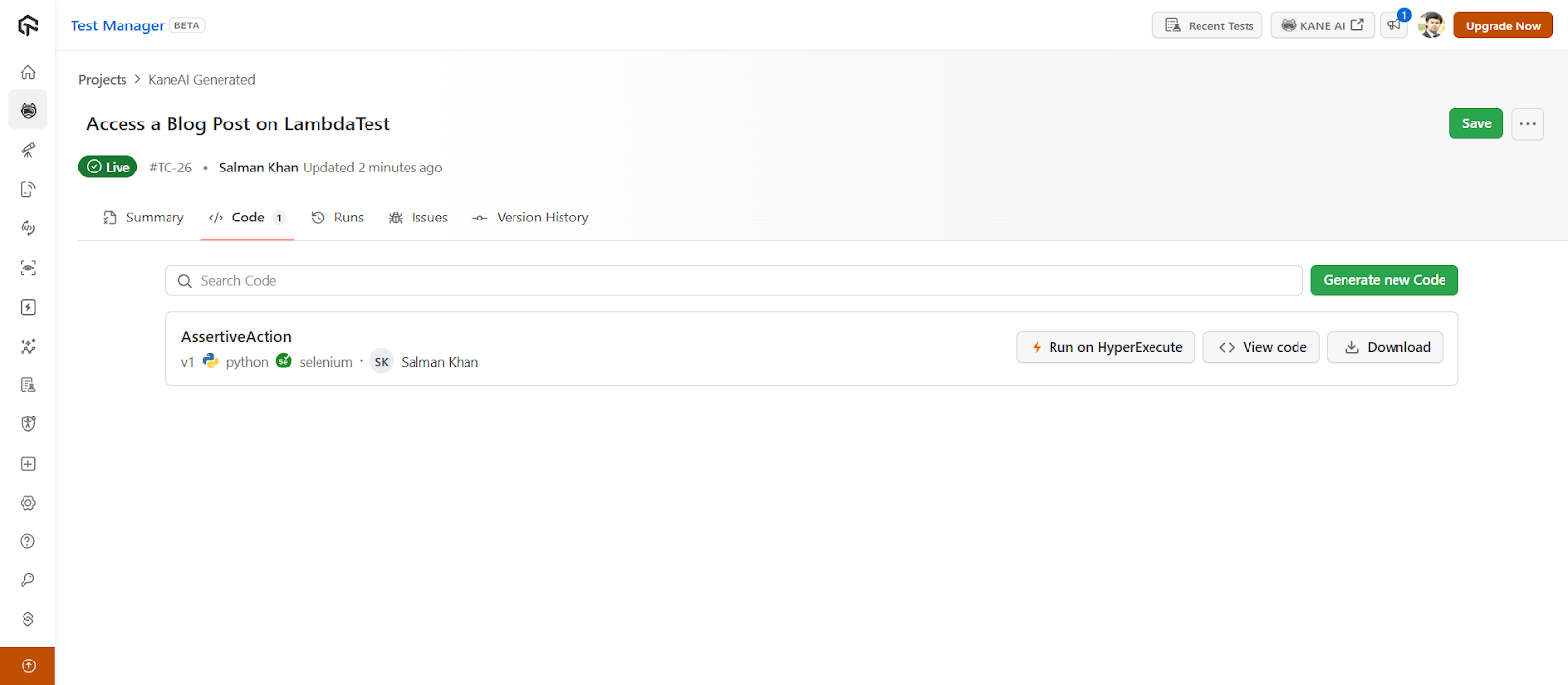Click the BETA label badge
1568x685 pixels.
(187, 25)
